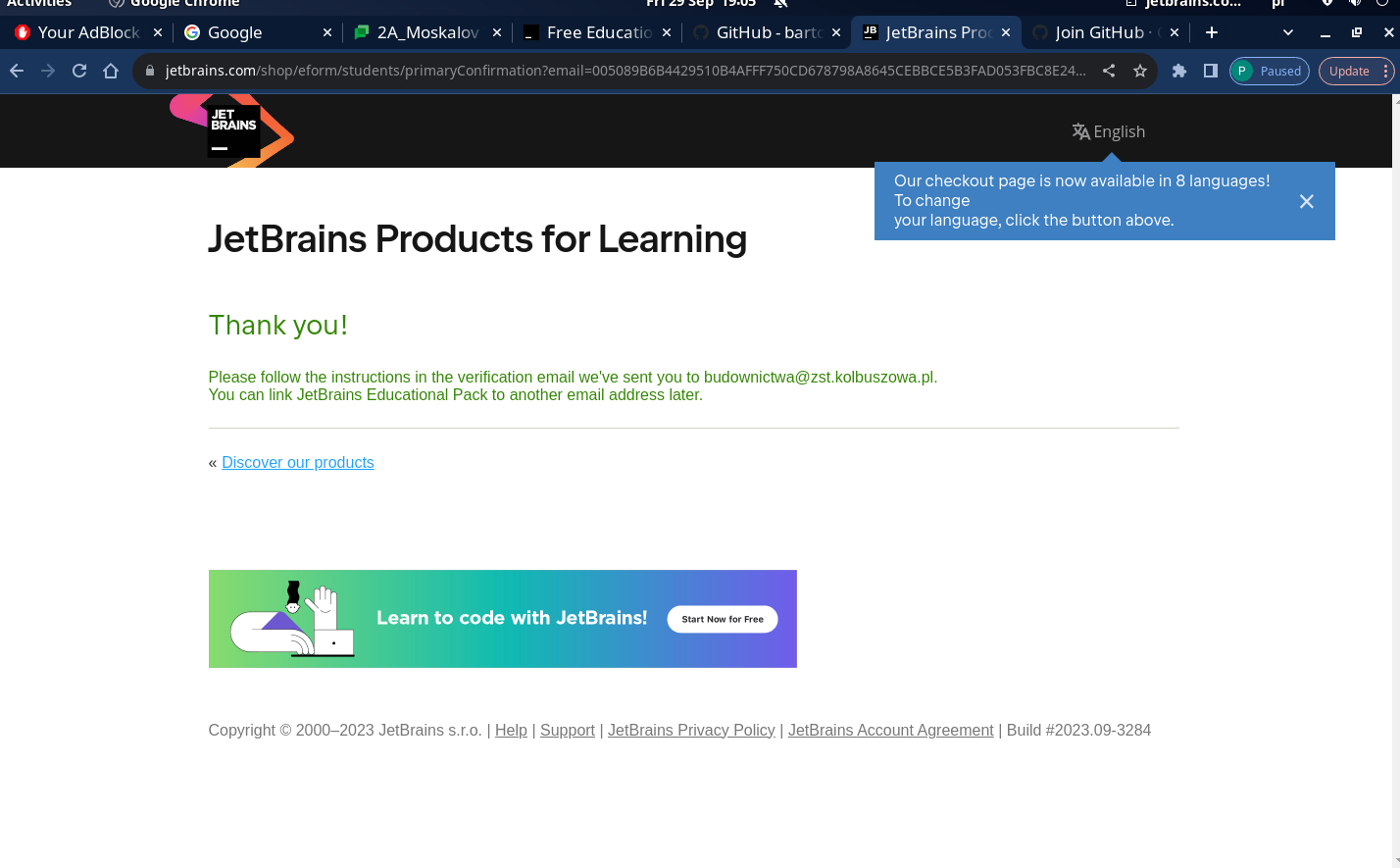Close the GitHub - barto tab
This screenshot has height=868, width=1400.
[x=836, y=32]
